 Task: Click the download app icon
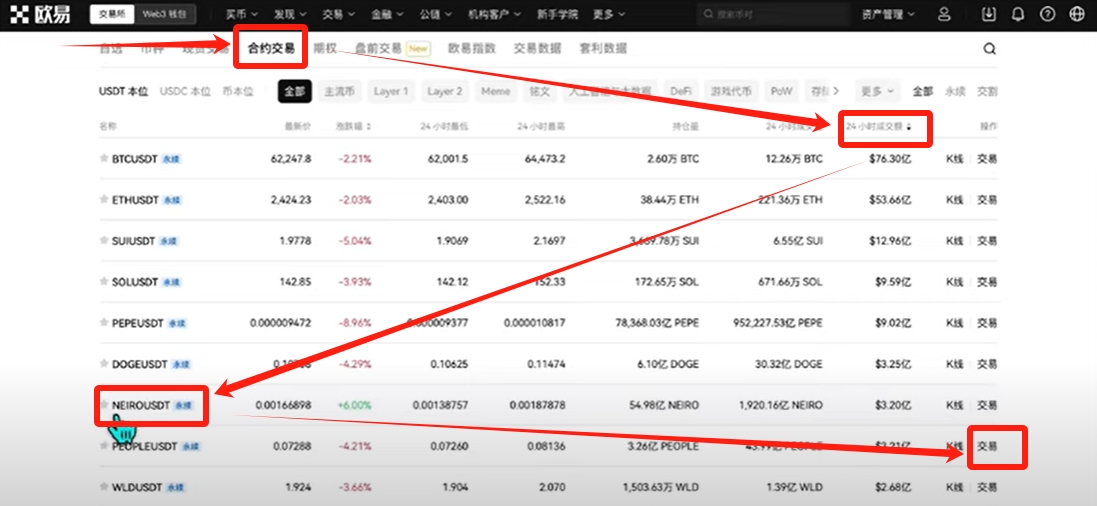point(989,14)
